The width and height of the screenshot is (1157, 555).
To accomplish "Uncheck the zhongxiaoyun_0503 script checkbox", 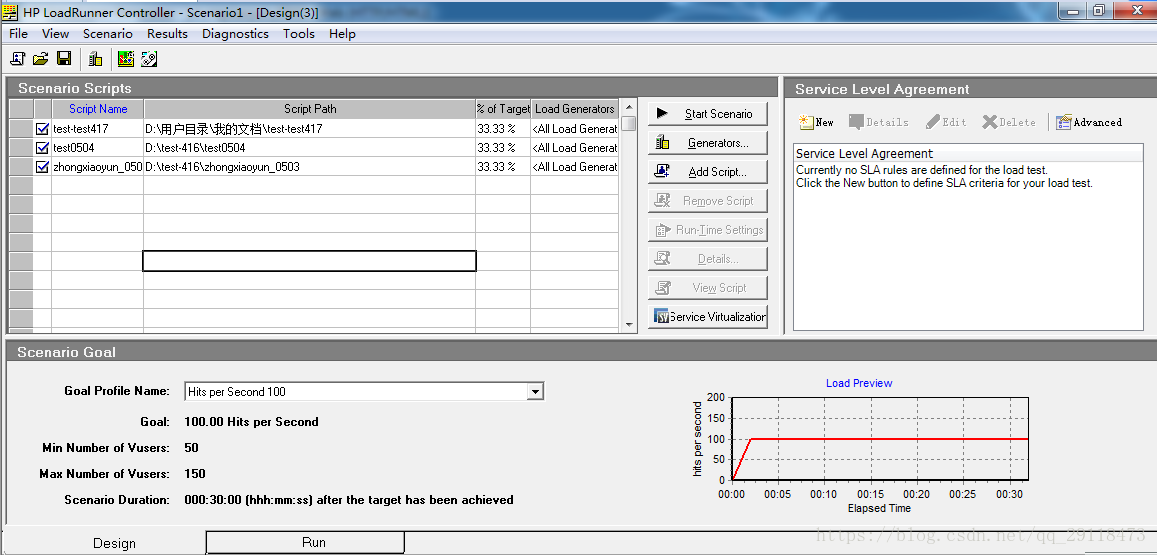I will [42, 167].
